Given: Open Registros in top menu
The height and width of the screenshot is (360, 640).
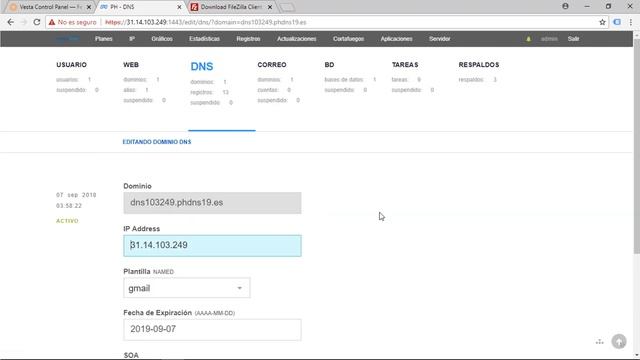Looking at the screenshot, I should point(248,39).
